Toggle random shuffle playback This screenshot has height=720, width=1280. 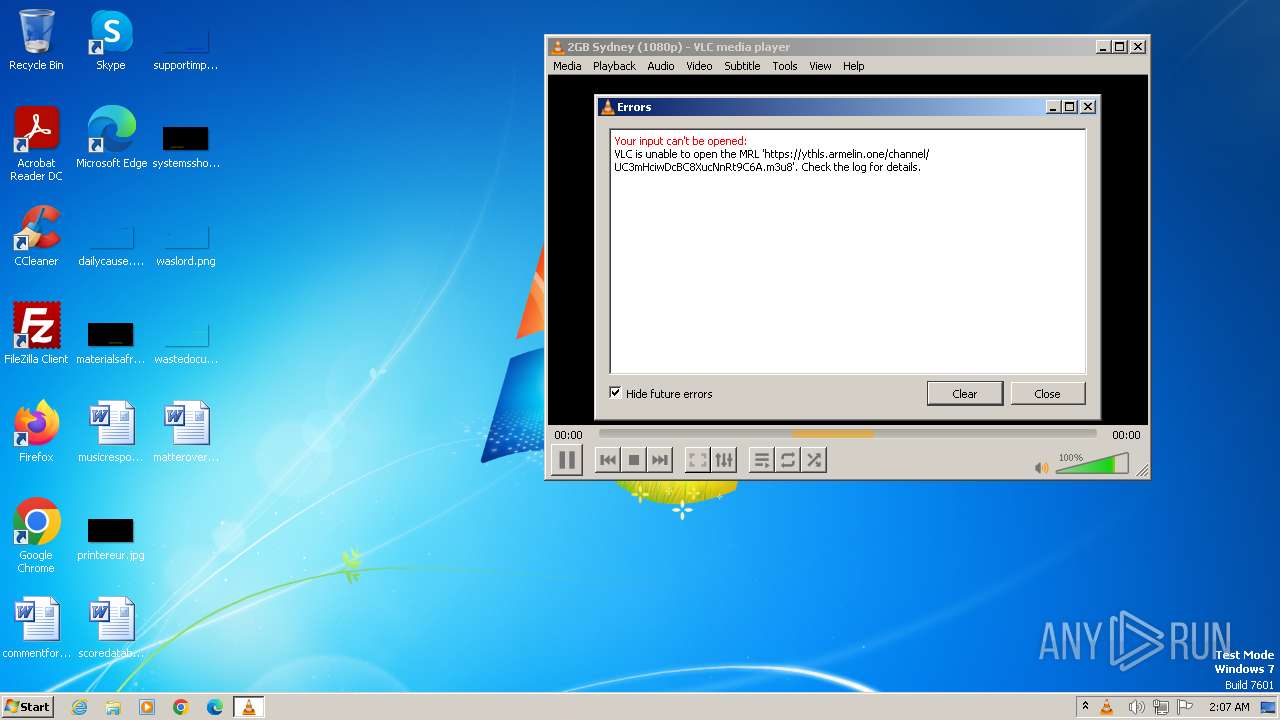click(814, 460)
